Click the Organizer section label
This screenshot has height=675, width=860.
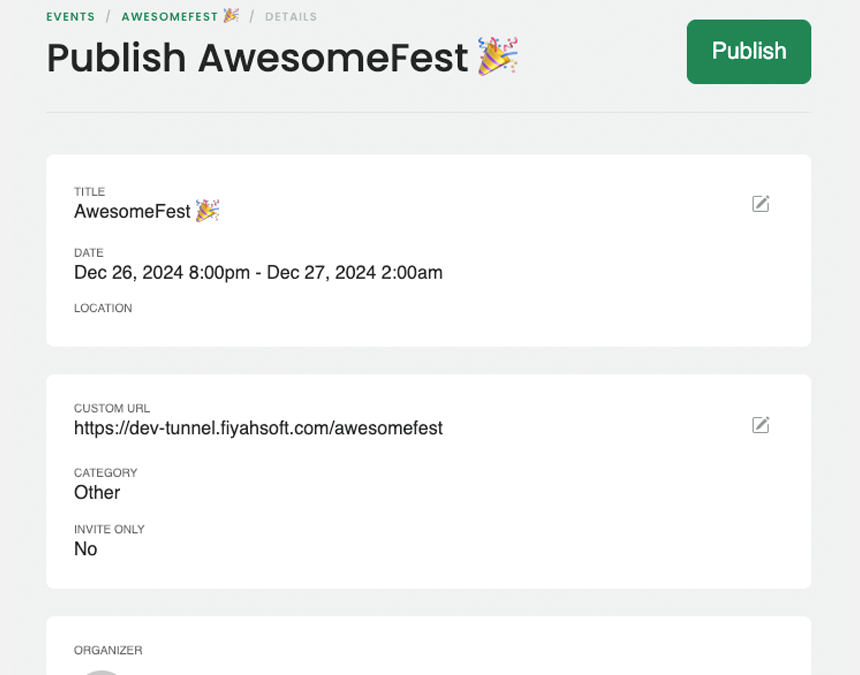(108, 650)
